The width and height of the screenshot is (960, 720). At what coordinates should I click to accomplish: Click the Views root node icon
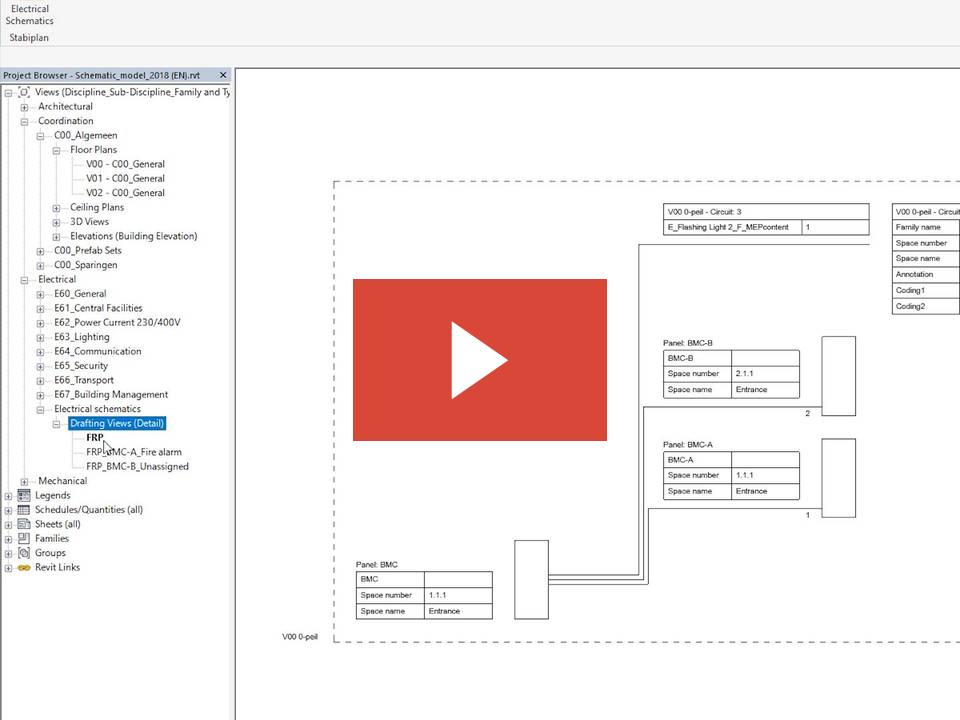coord(24,92)
